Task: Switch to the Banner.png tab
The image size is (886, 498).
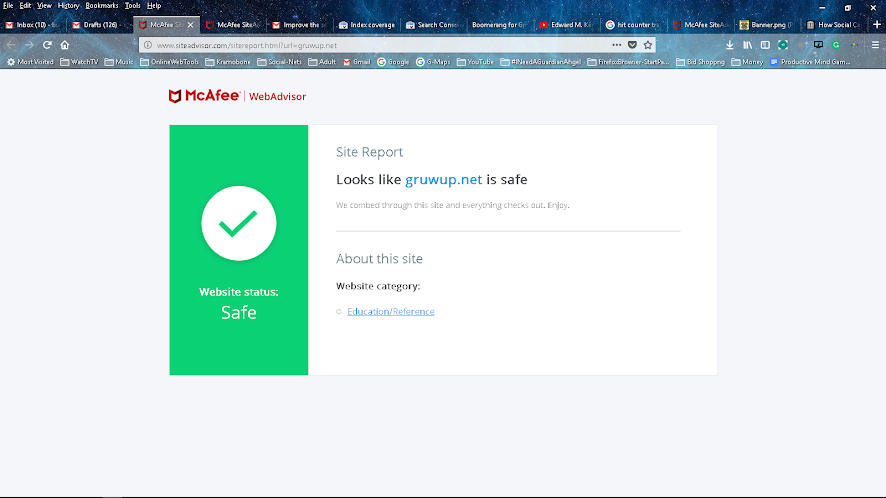Action: [766, 25]
